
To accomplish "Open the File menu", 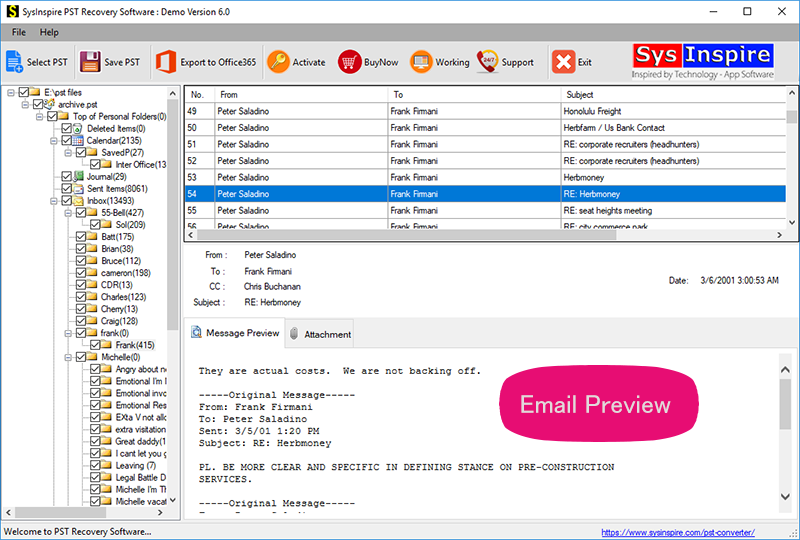I will coord(19,32).
